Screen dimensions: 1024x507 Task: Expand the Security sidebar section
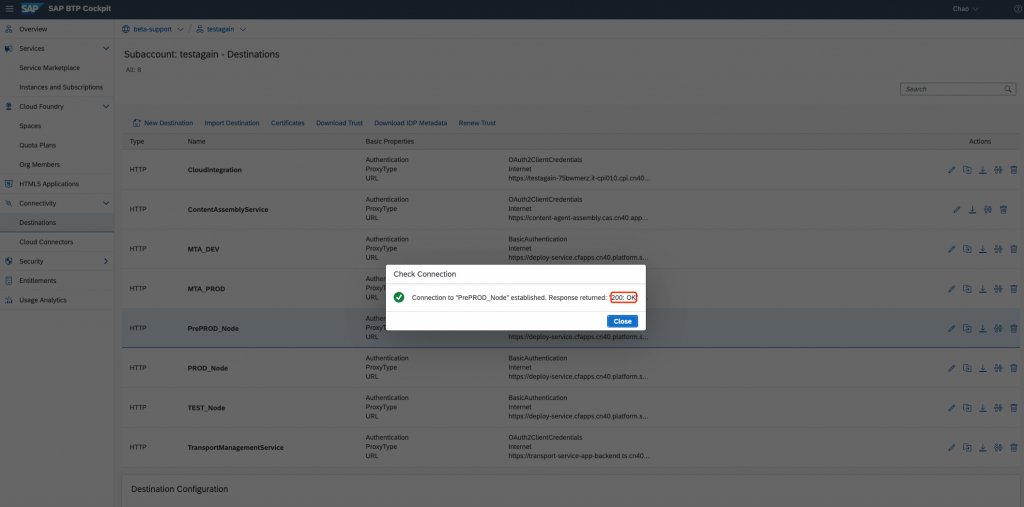[106, 261]
